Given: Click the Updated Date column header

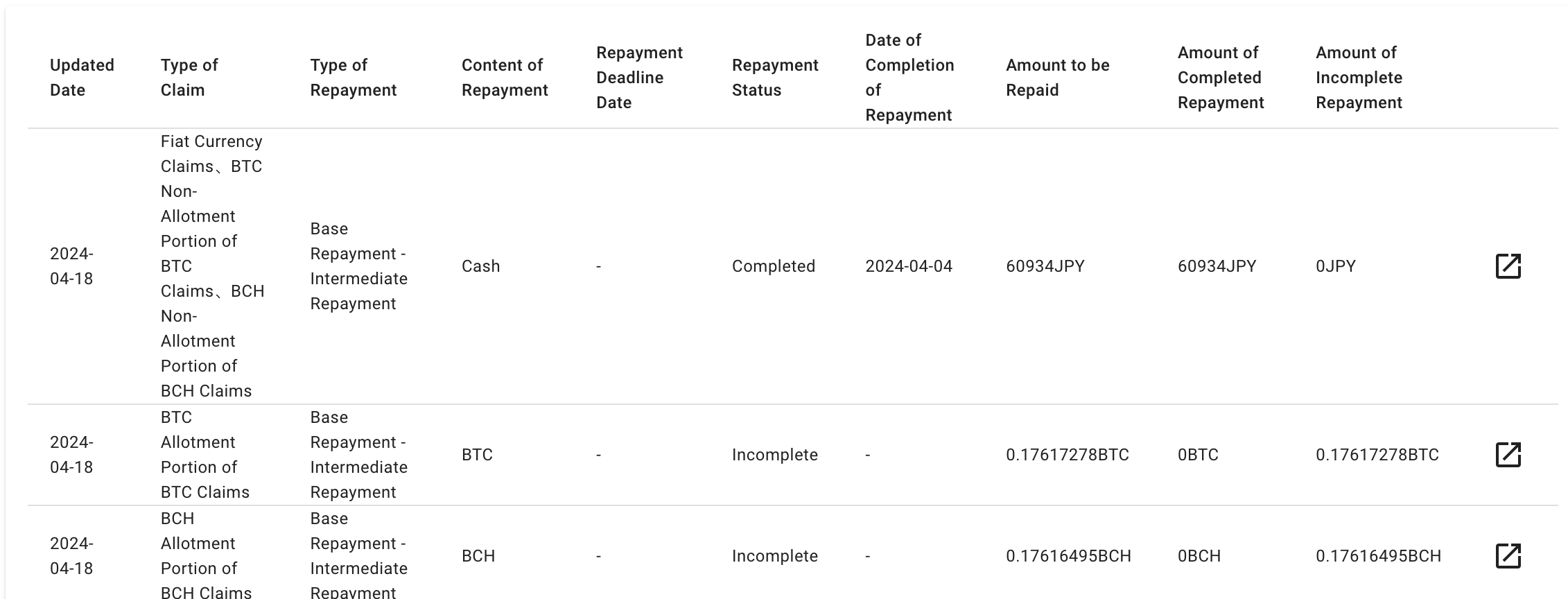Looking at the screenshot, I should click(x=82, y=78).
